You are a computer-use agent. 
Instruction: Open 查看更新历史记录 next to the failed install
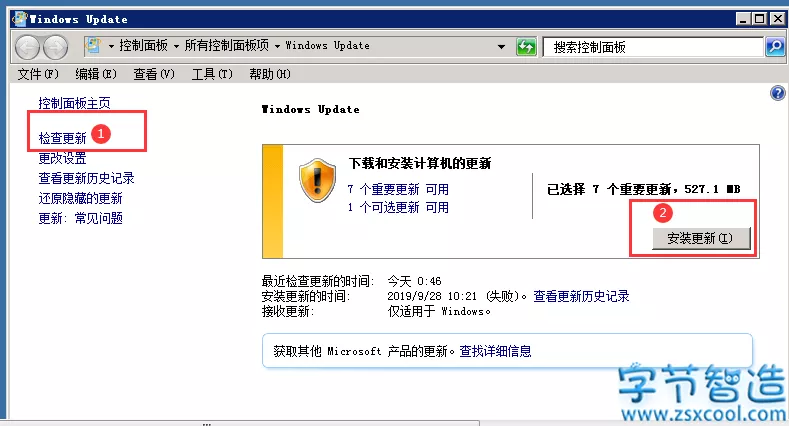point(581,296)
